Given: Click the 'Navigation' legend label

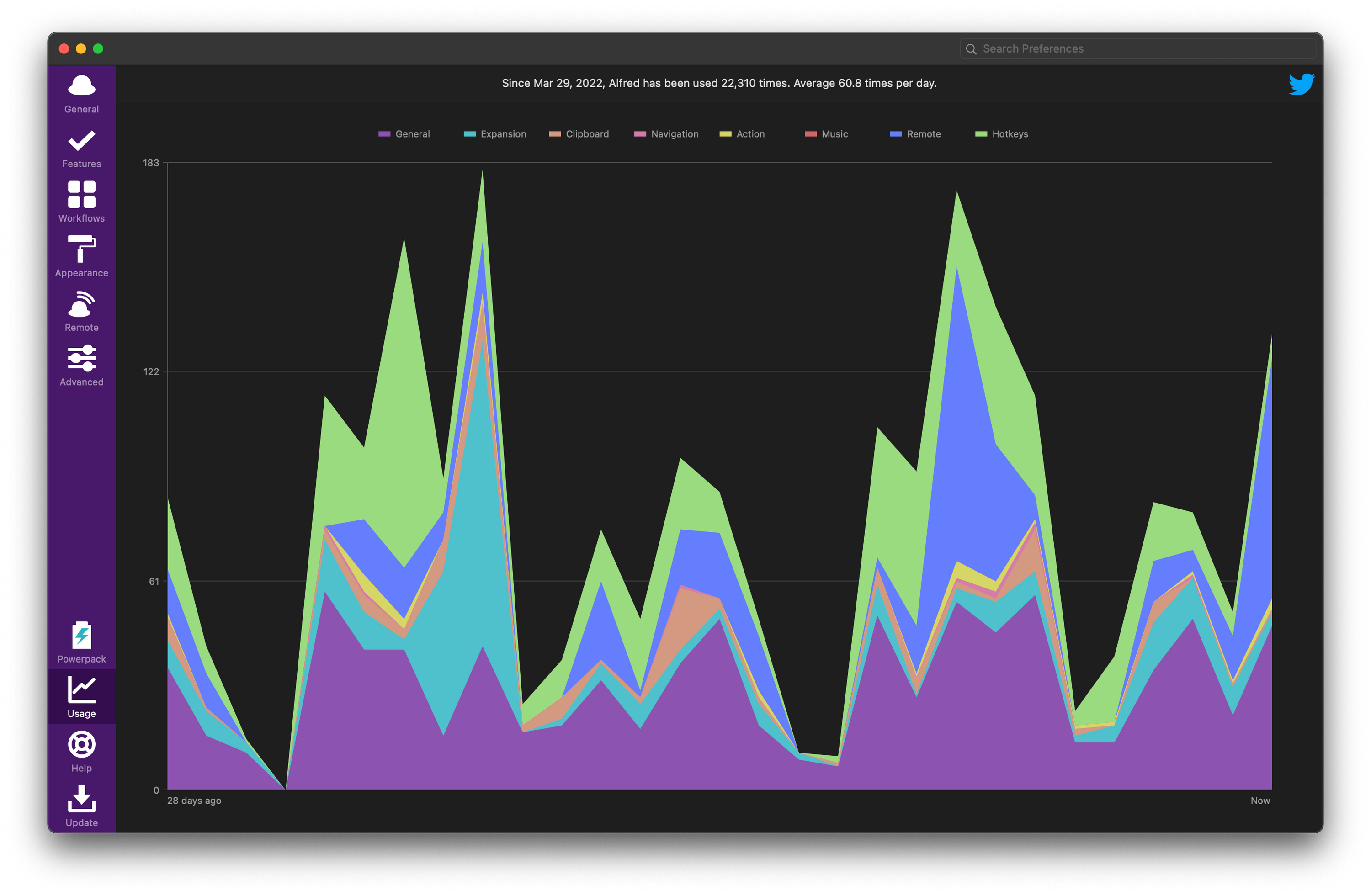Looking at the screenshot, I should (x=675, y=134).
